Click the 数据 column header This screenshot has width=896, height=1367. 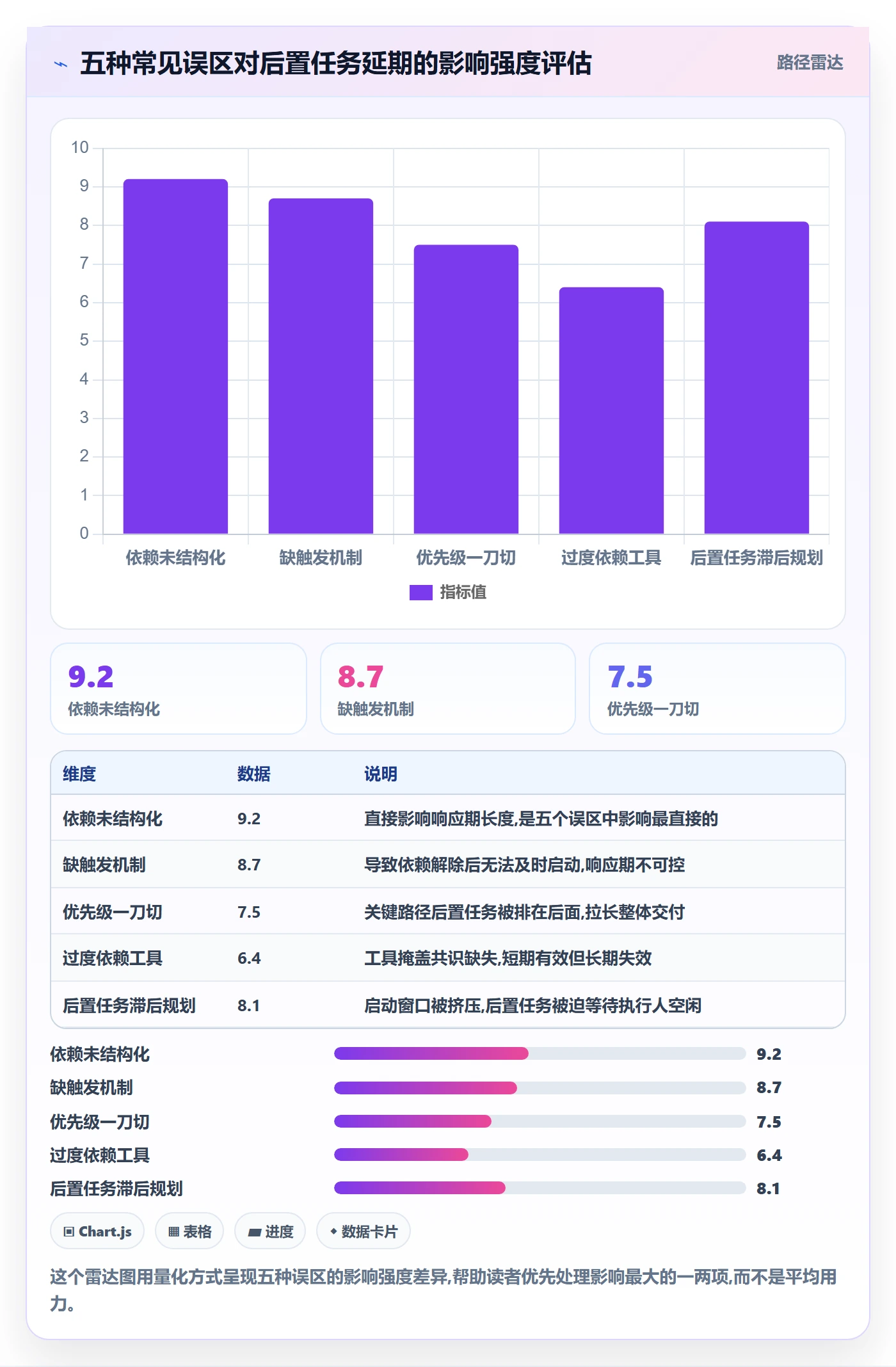253,774
